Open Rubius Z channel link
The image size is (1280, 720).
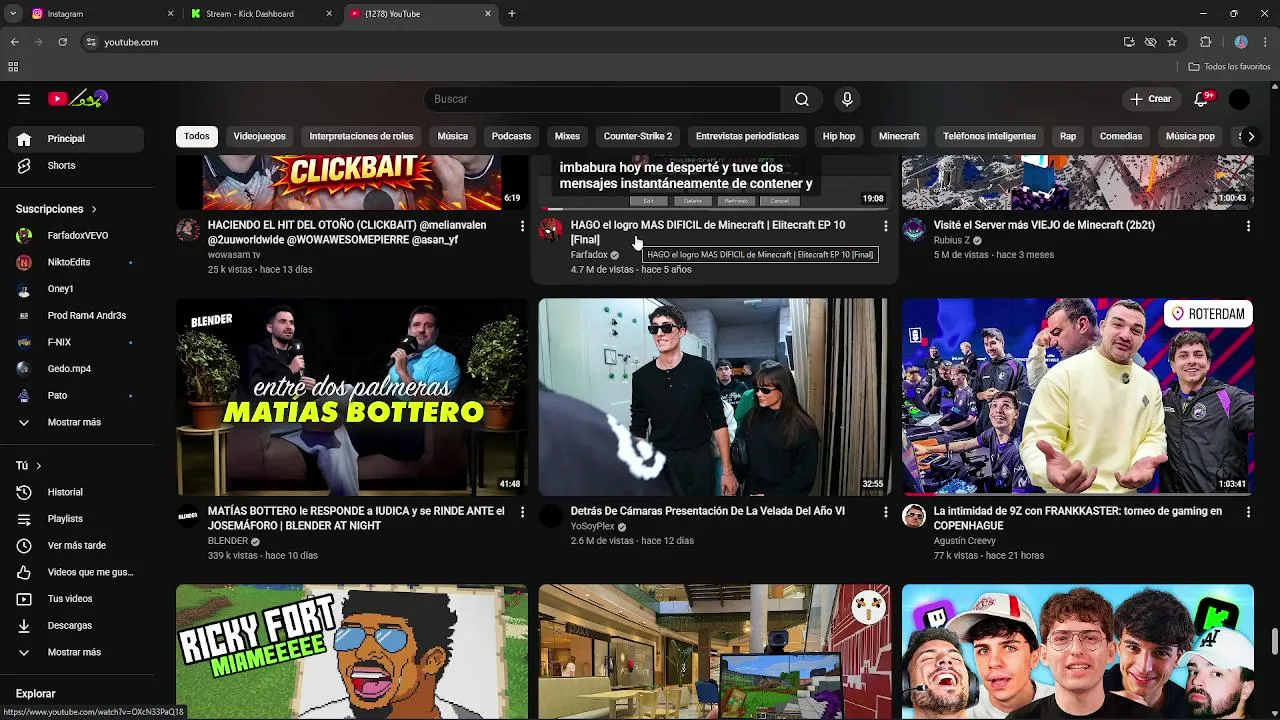pos(952,241)
